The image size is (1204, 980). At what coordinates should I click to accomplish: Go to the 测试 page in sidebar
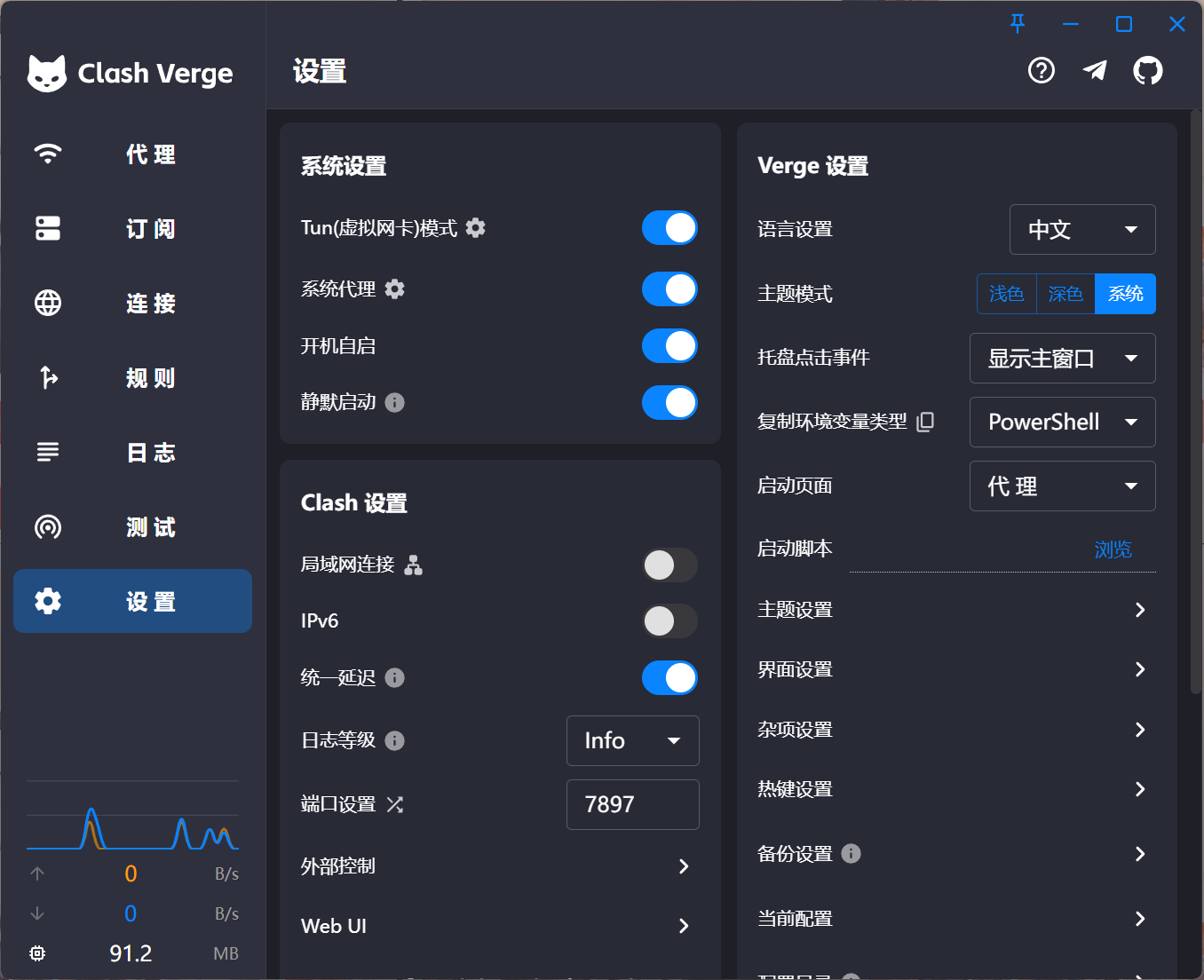click(x=132, y=526)
